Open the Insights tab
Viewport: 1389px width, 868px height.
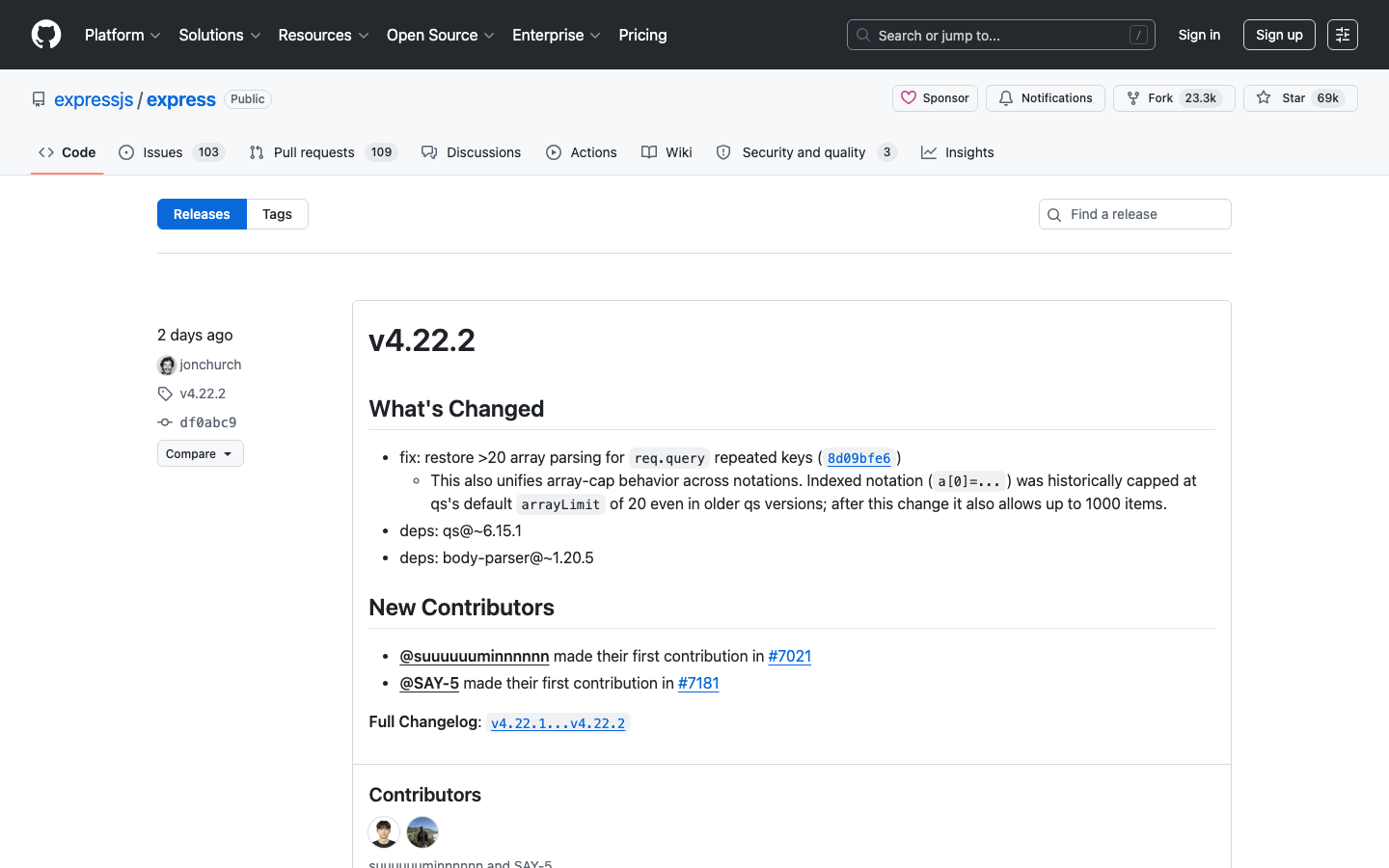tap(957, 152)
